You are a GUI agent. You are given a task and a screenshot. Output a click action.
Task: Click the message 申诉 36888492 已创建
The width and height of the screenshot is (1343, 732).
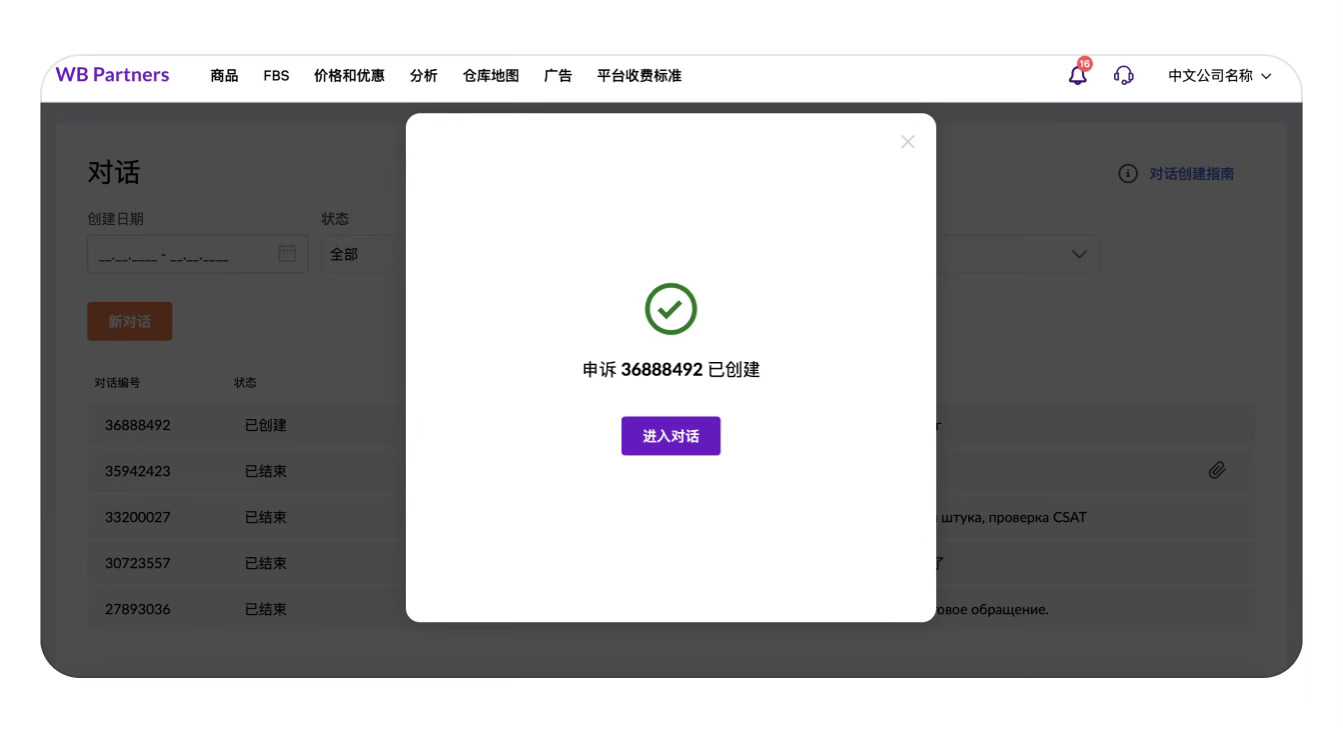coord(671,370)
